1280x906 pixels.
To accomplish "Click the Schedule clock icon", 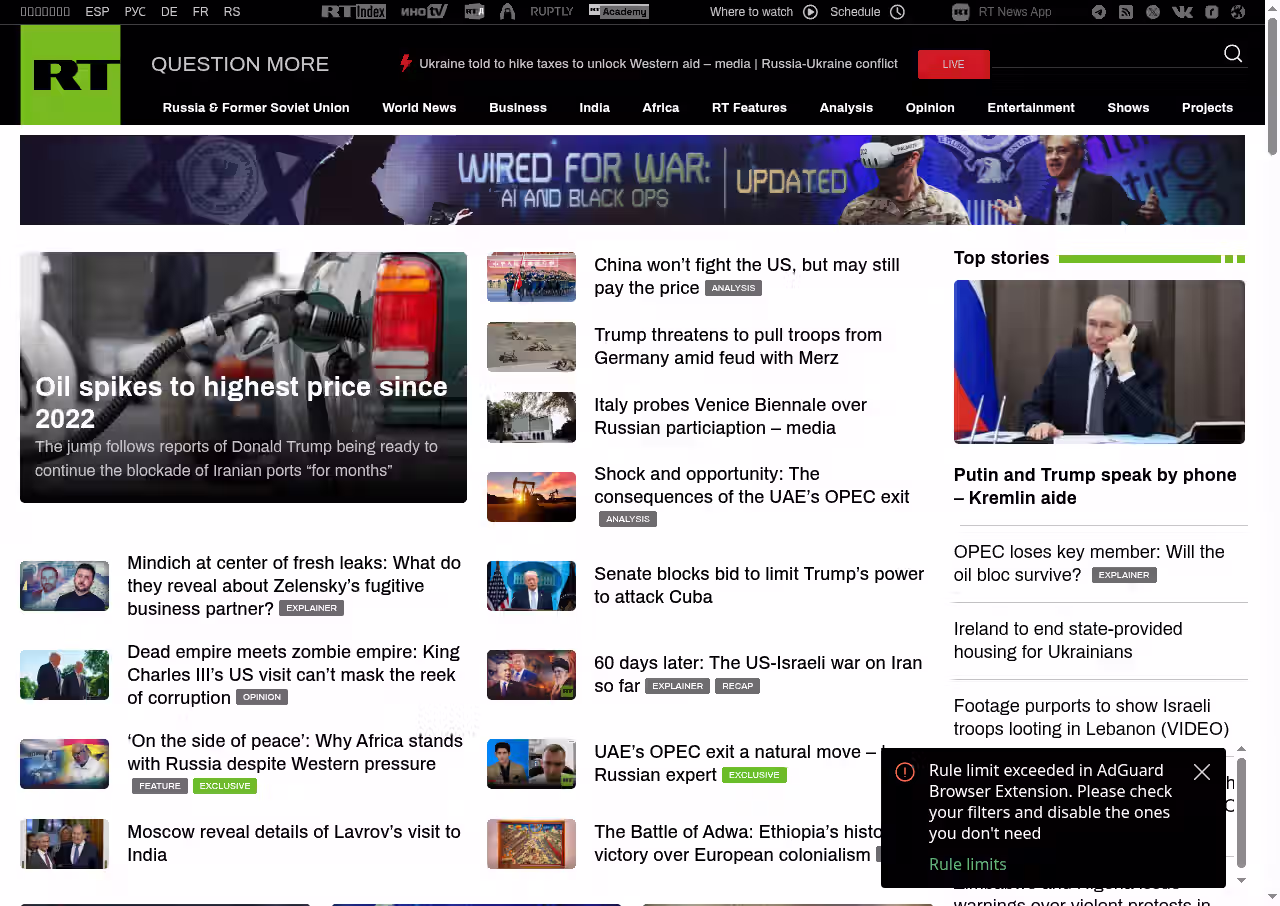I will click(897, 12).
